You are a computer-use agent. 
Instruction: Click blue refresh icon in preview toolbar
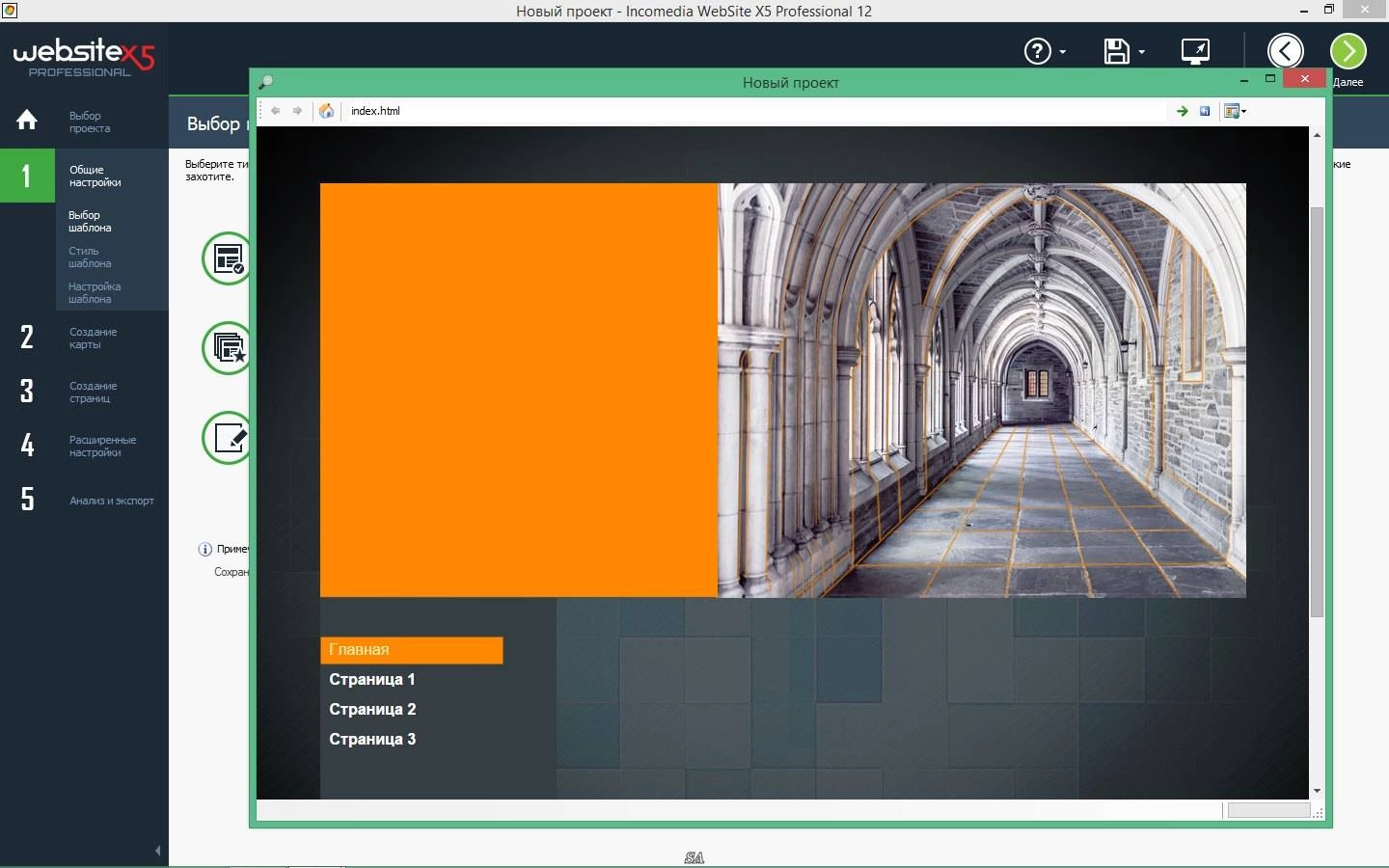tap(1205, 111)
